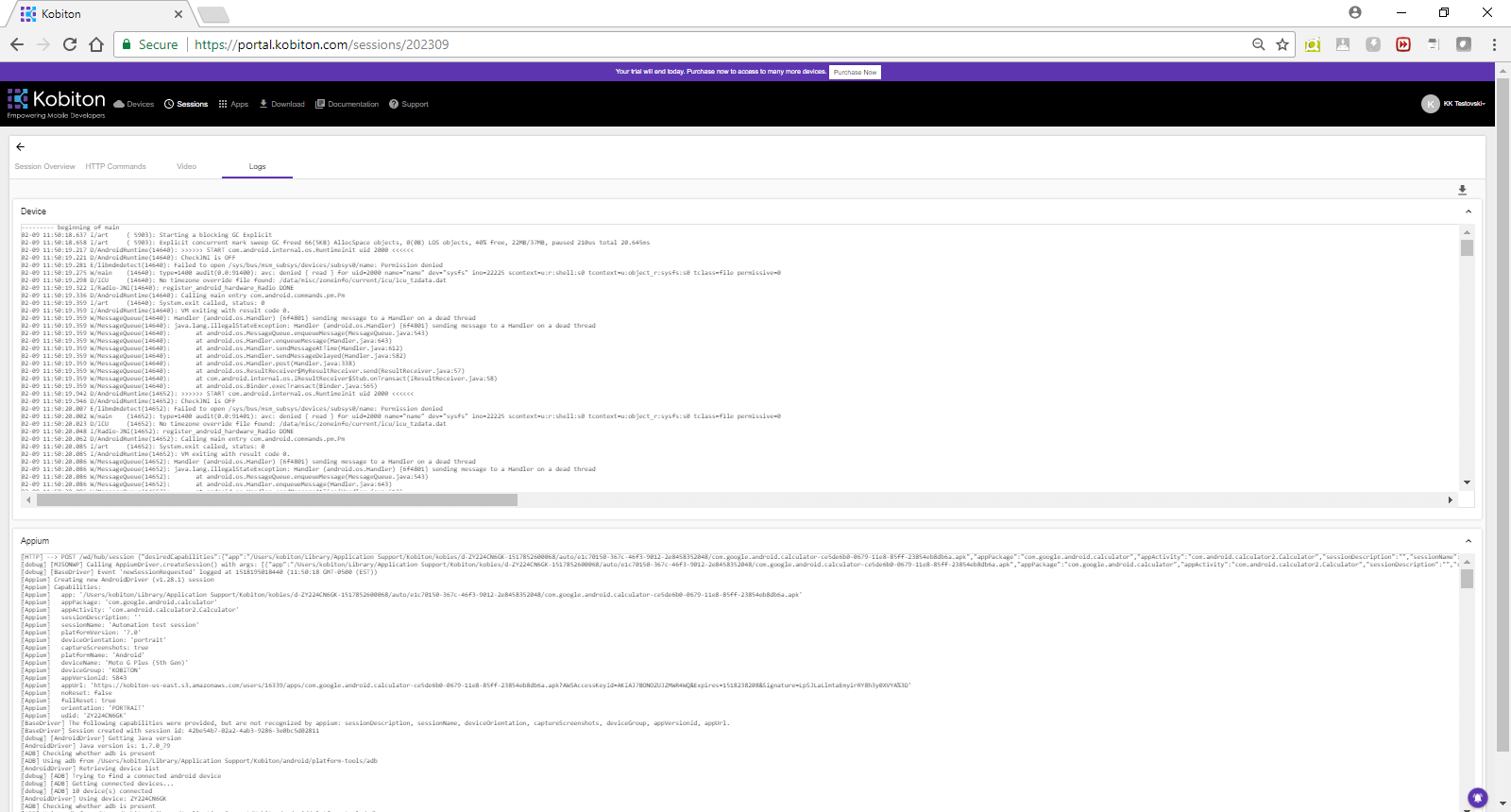Download the logs with the download icon
Viewport: 1511px width, 812px height.
click(1462, 190)
